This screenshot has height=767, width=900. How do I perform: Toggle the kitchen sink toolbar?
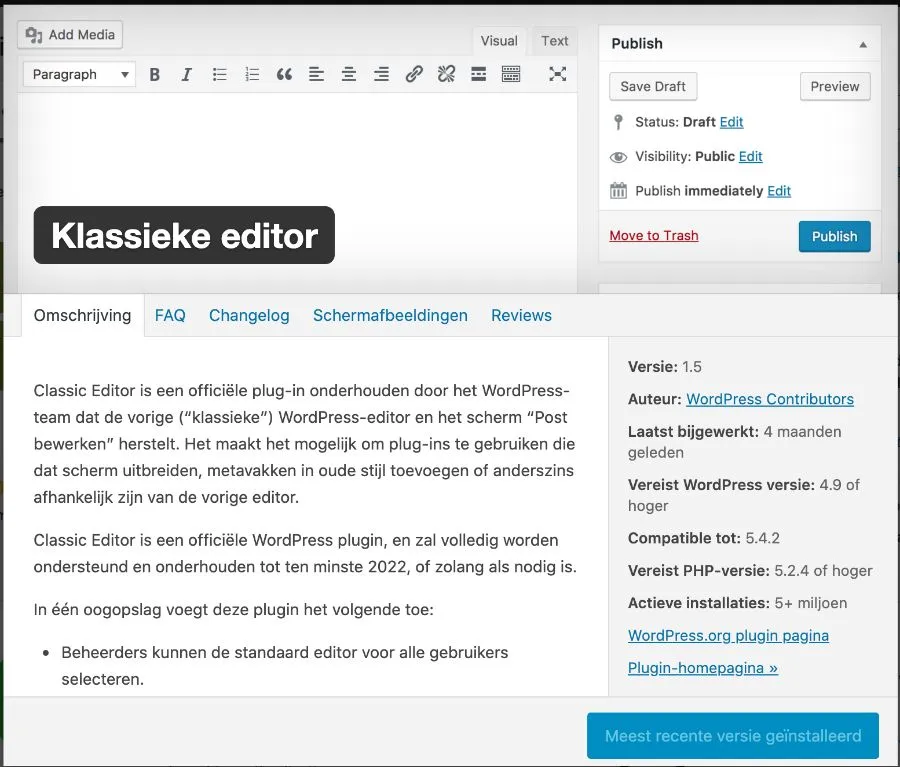coord(511,74)
